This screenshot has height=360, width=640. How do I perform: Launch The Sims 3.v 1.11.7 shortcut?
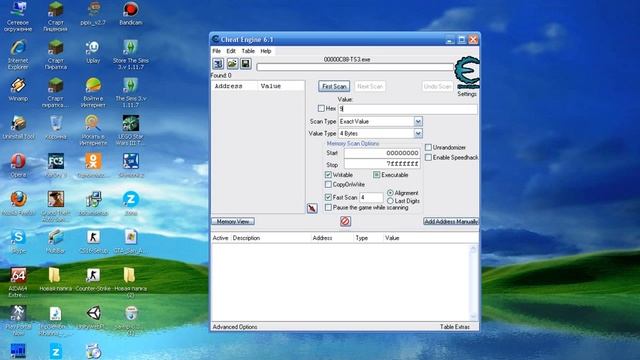click(x=131, y=93)
